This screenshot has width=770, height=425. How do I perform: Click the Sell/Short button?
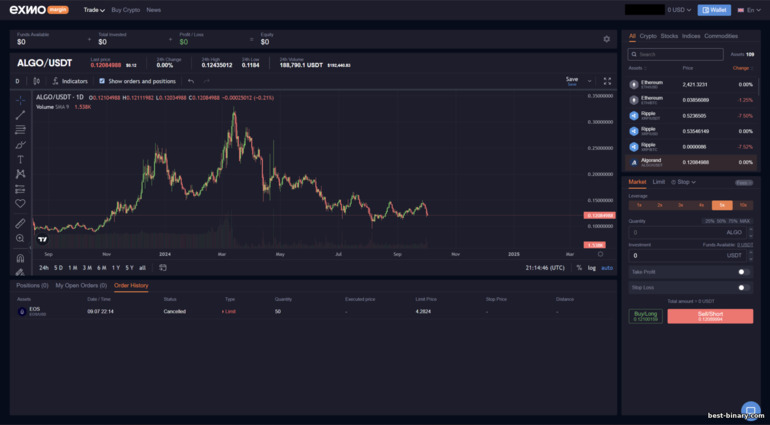point(710,316)
